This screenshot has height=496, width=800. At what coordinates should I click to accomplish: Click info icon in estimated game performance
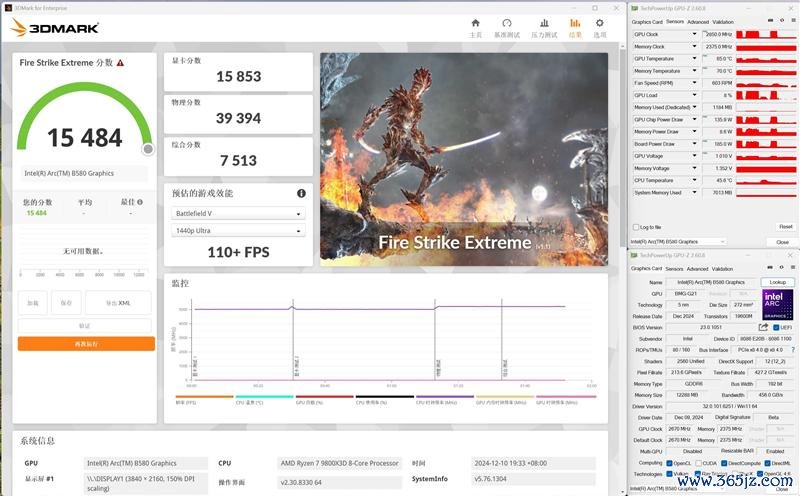click(302, 193)
